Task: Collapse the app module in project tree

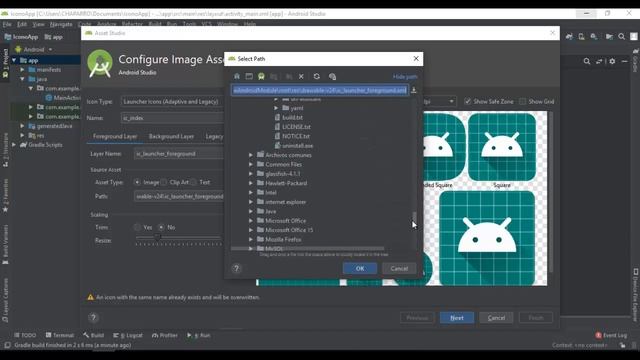Action: coord(14,60)
